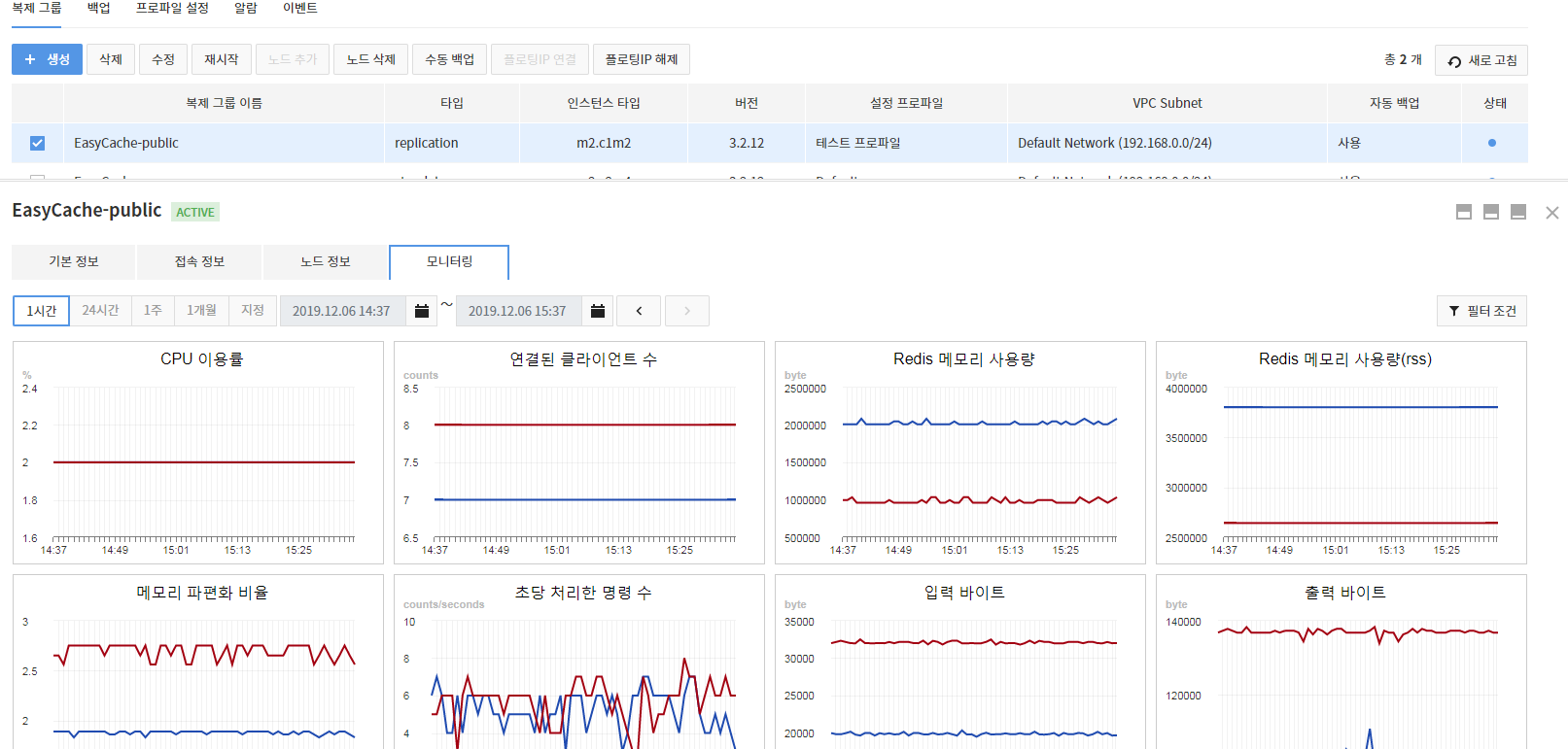Open the 필터 조건 filter button

1481,311
